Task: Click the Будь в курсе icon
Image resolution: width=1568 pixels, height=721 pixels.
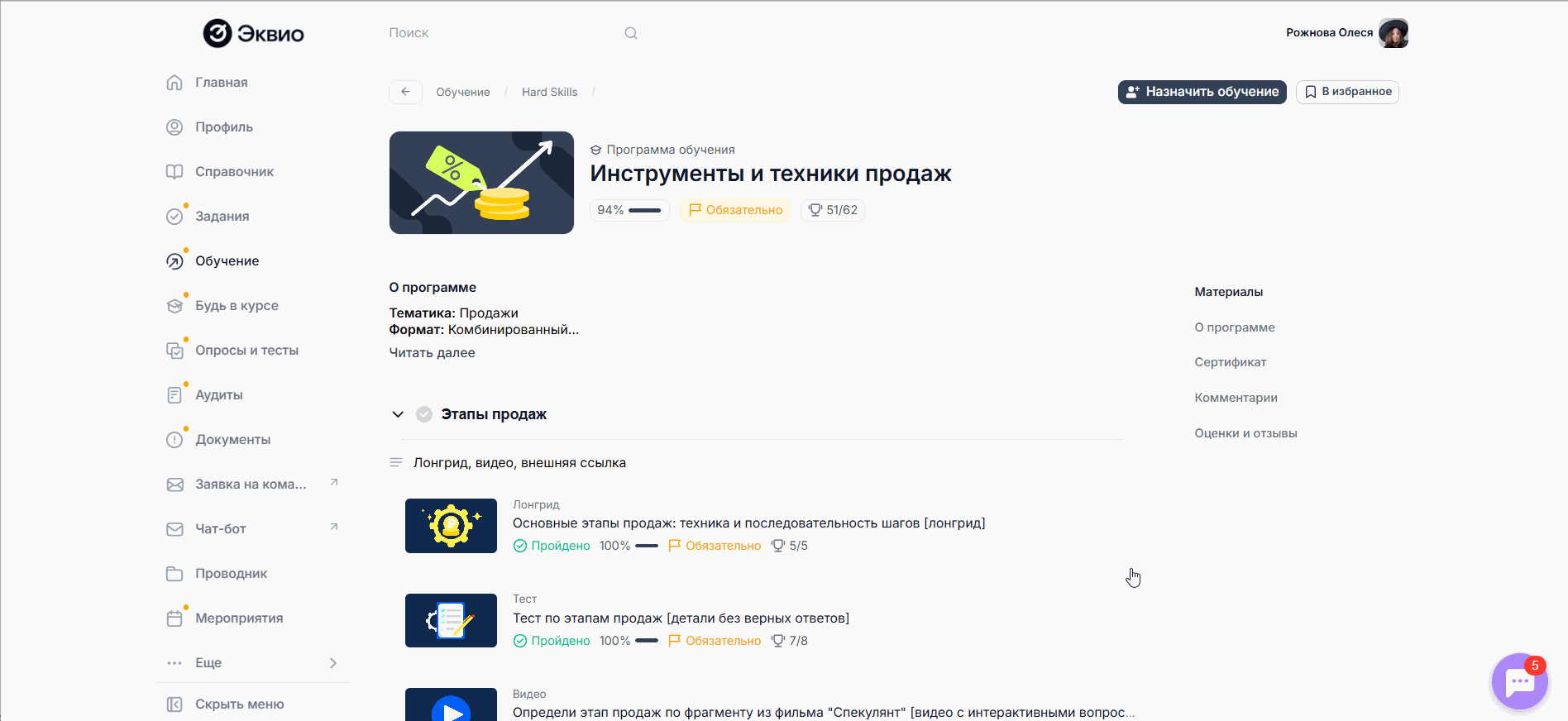Action: pyautogui.click(x=174, y=306)
